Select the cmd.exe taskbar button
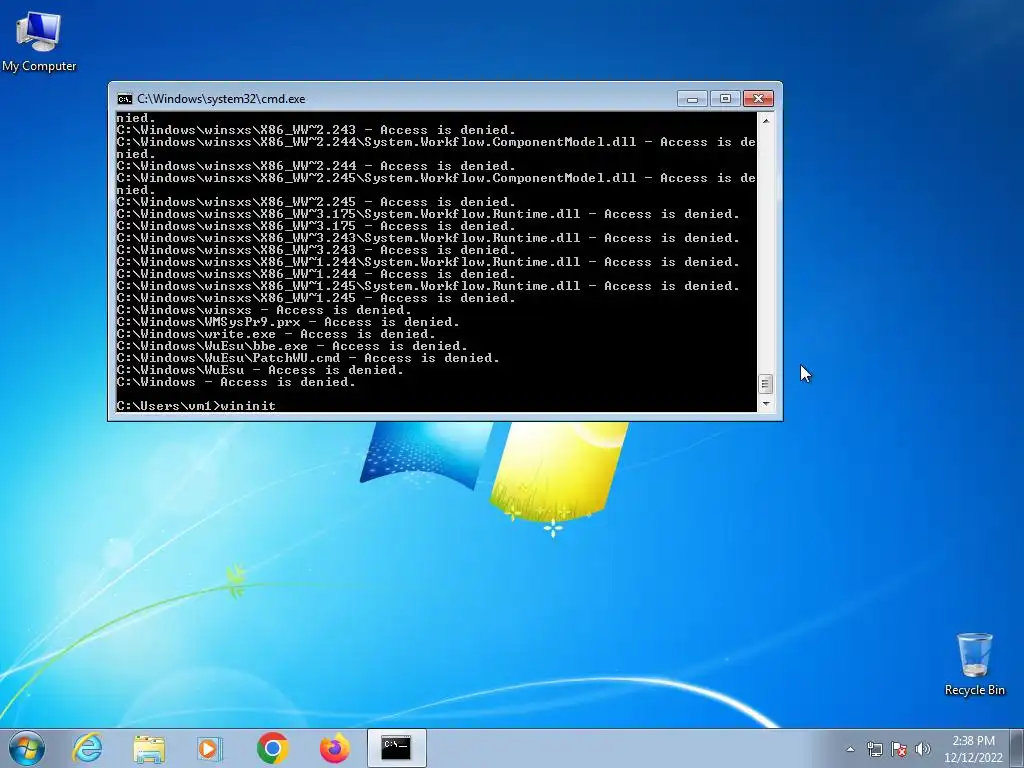This screenshot has width=1024, height=768. [396, 748]
